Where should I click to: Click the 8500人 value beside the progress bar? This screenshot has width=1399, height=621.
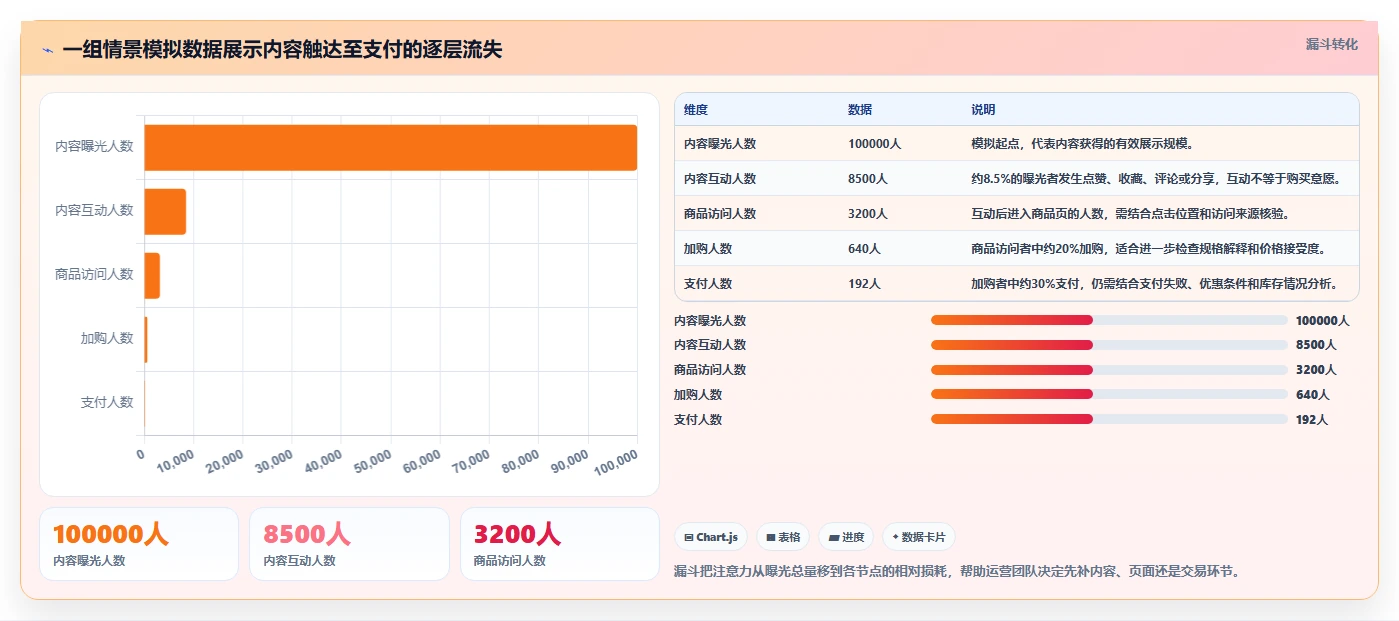click(x=1316, y=345)
